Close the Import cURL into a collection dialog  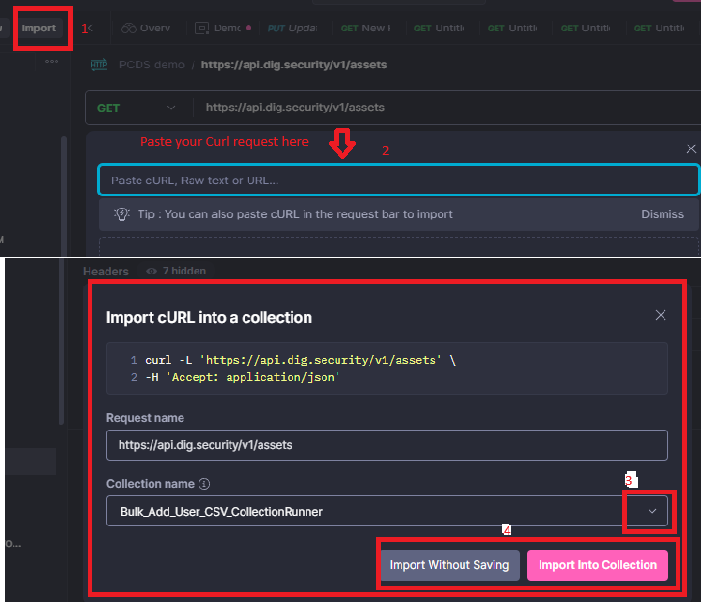[660, 315]
